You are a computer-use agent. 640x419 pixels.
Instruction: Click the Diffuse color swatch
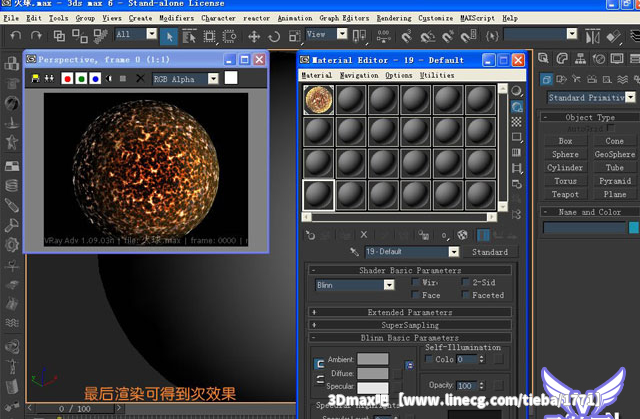coord(373,373)
